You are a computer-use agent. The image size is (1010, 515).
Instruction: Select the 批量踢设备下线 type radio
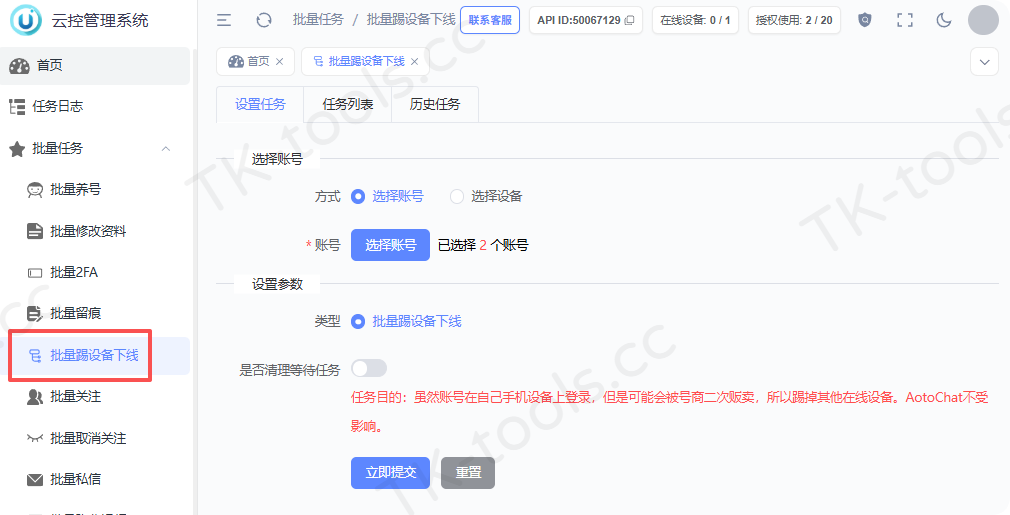coord(358,321)
